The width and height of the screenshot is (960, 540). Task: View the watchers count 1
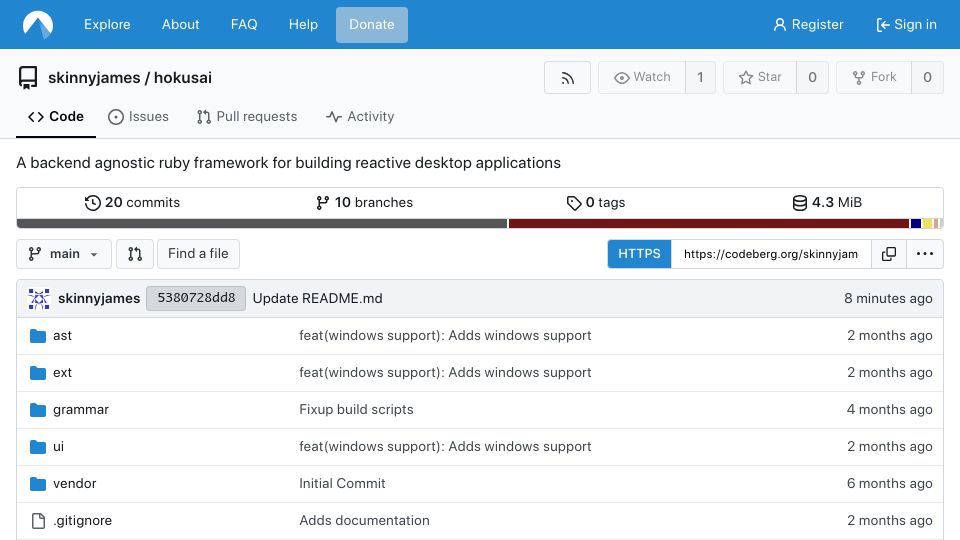(700, 78)
